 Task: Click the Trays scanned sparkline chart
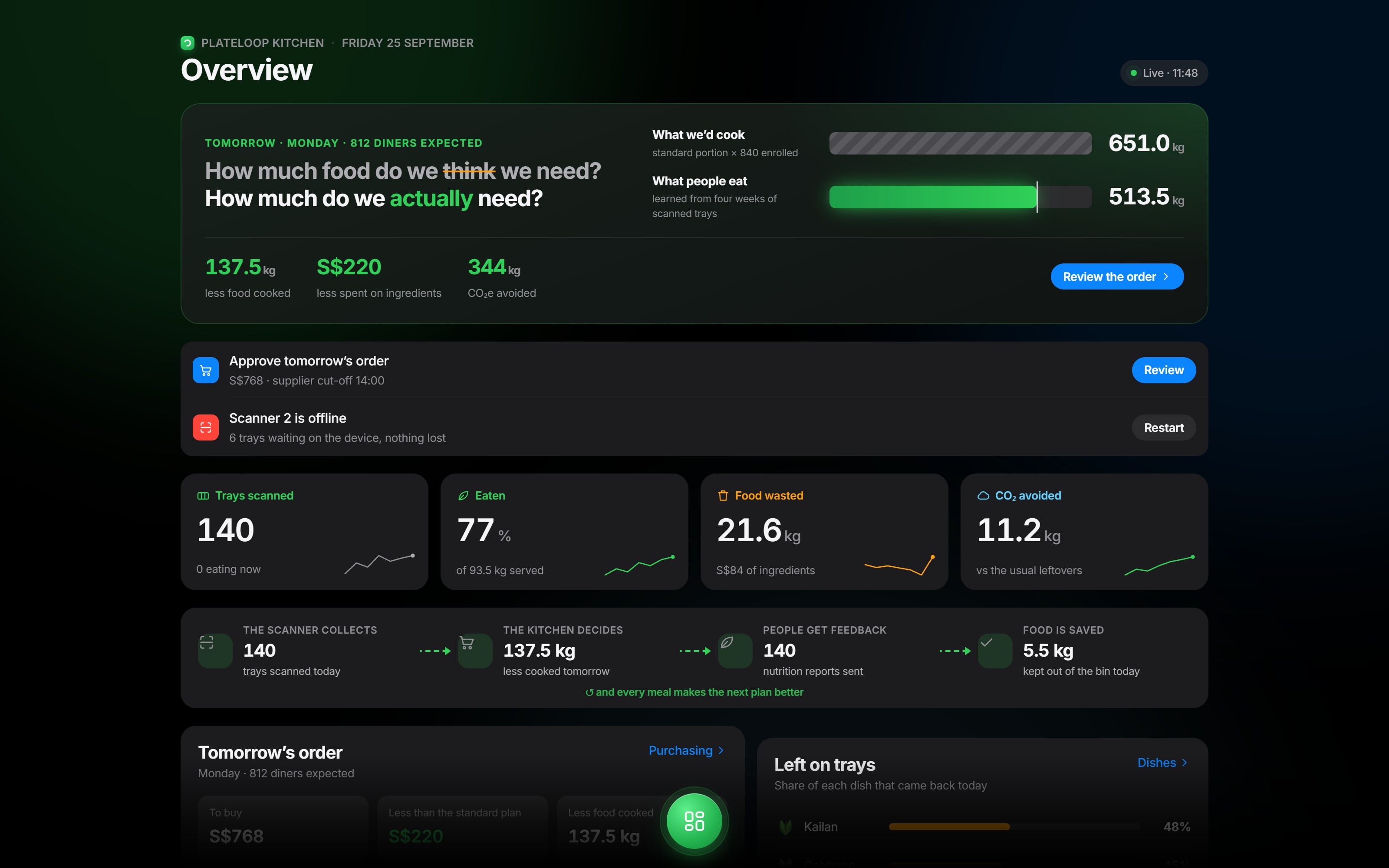coord(379,564)
